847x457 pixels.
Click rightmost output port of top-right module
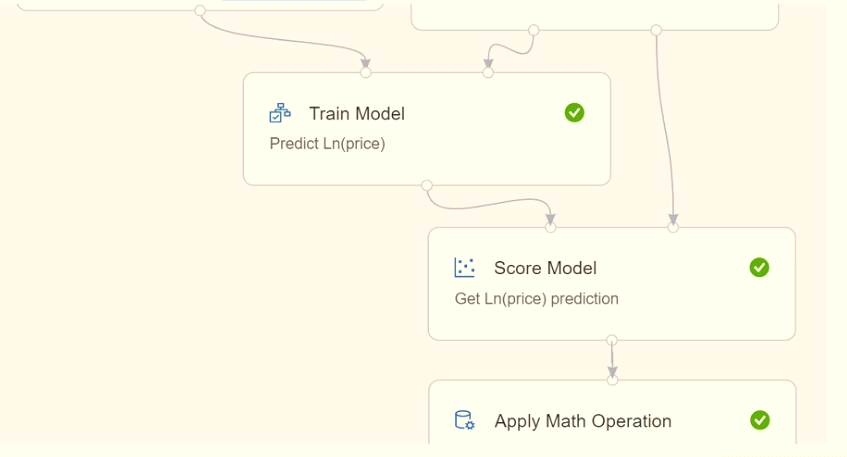[656, 30]
